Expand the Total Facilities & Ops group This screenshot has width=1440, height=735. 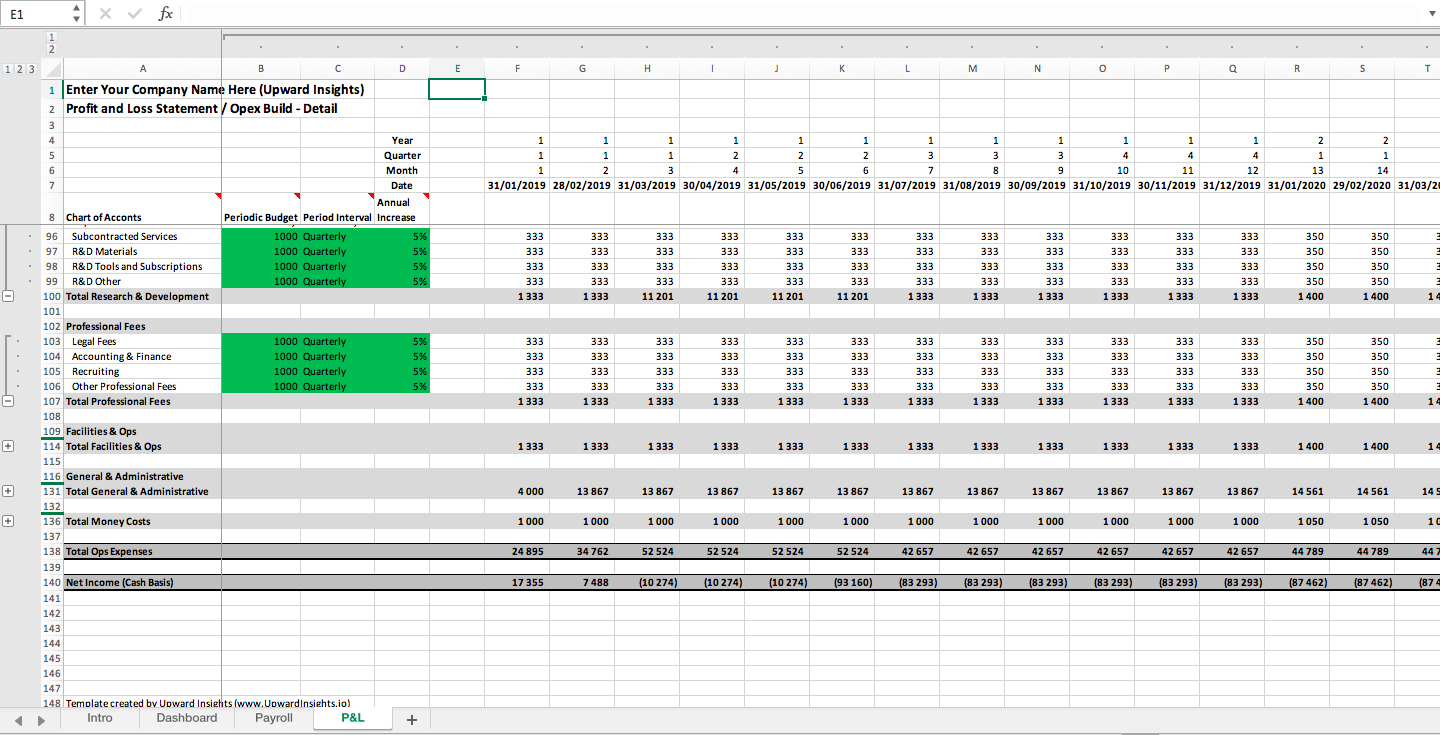click(x=9, y=446)
